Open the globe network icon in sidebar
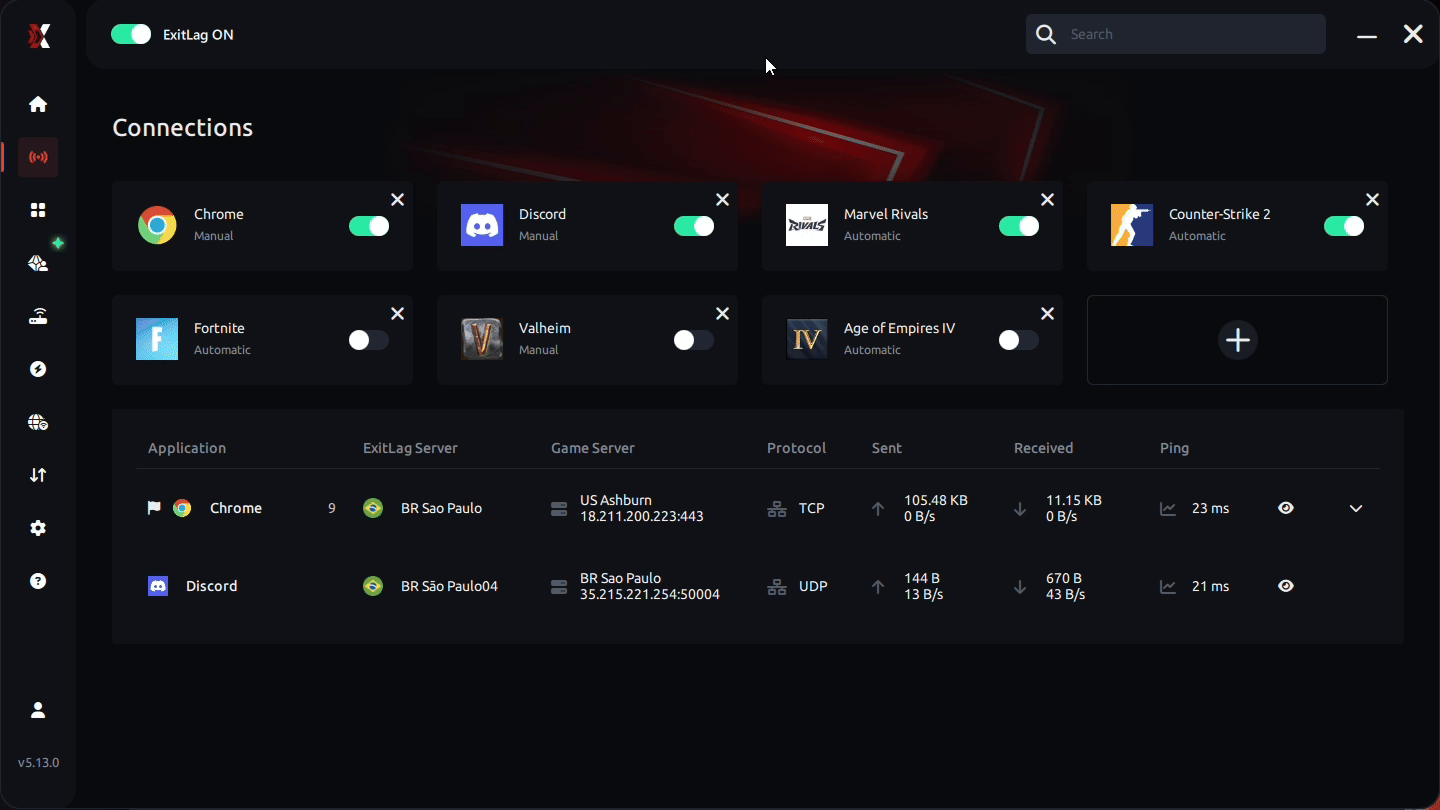This screenshot has height=810, width=1440. coord(38,422)
